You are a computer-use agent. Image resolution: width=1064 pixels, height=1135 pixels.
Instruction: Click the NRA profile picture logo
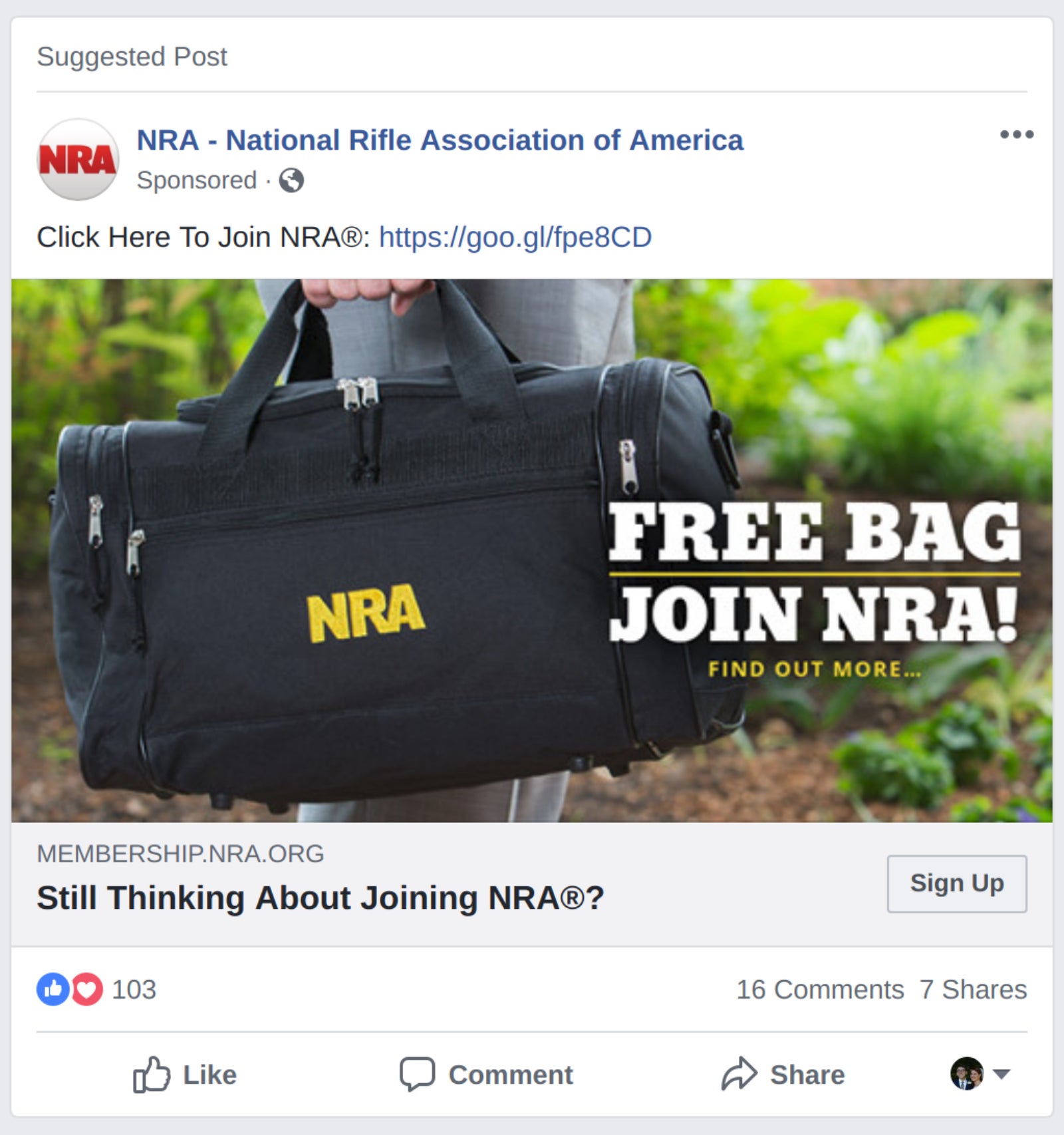[x=78, y=160]
